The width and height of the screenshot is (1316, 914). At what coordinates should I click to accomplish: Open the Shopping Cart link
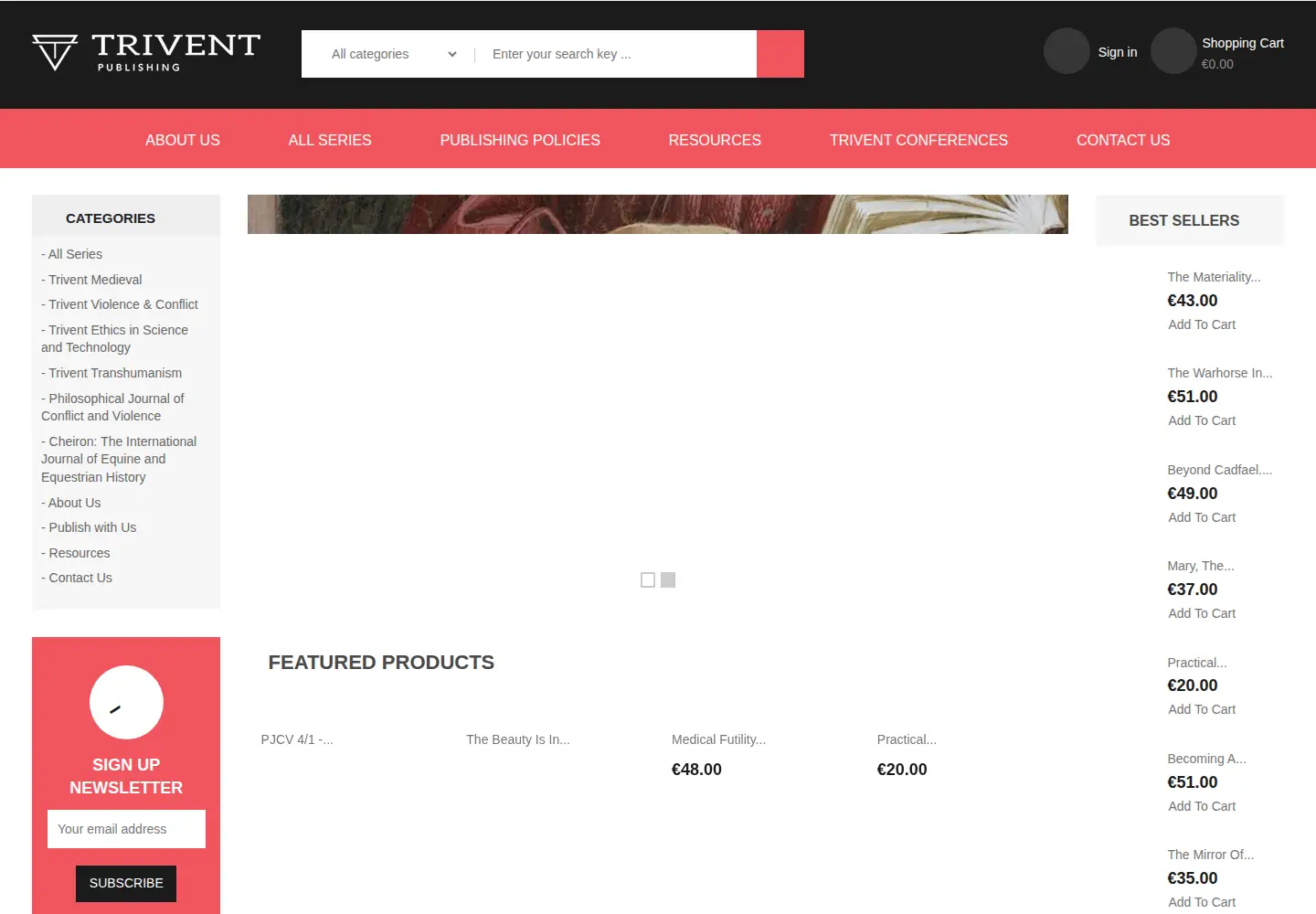pyautogui.click(x=1243, y=43)
